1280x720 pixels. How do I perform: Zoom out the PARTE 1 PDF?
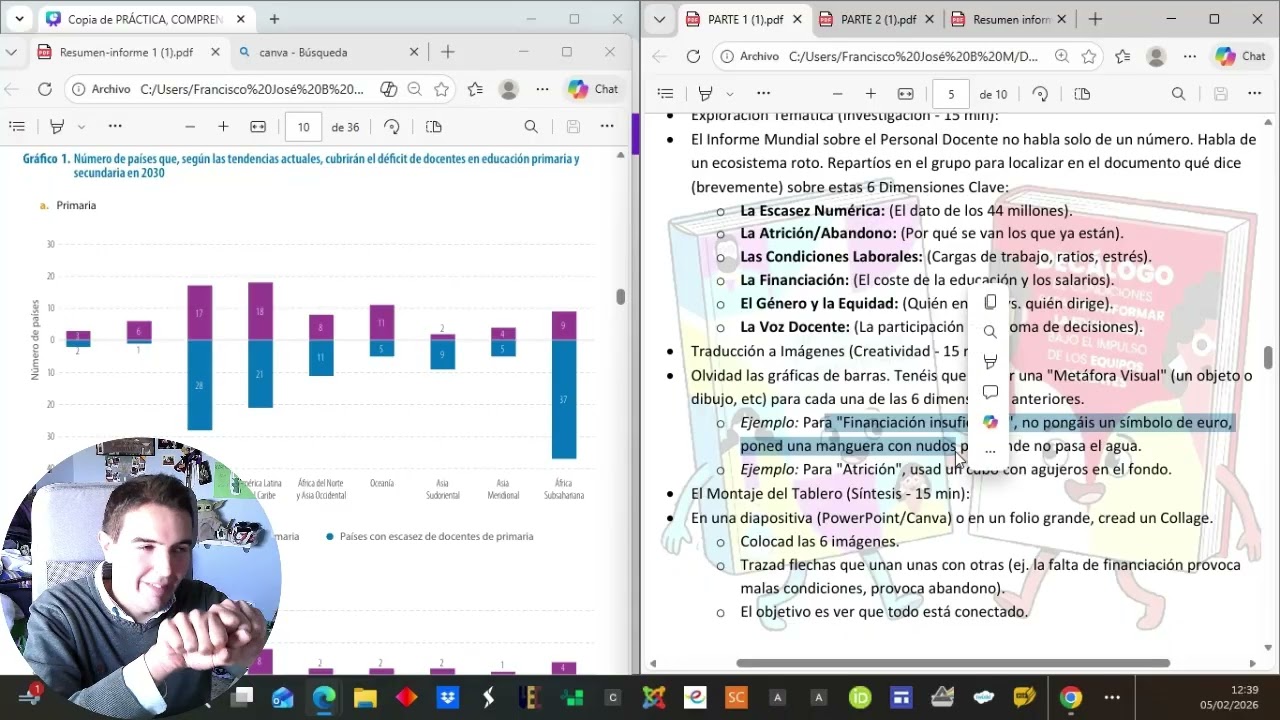[x=837, y=94]
